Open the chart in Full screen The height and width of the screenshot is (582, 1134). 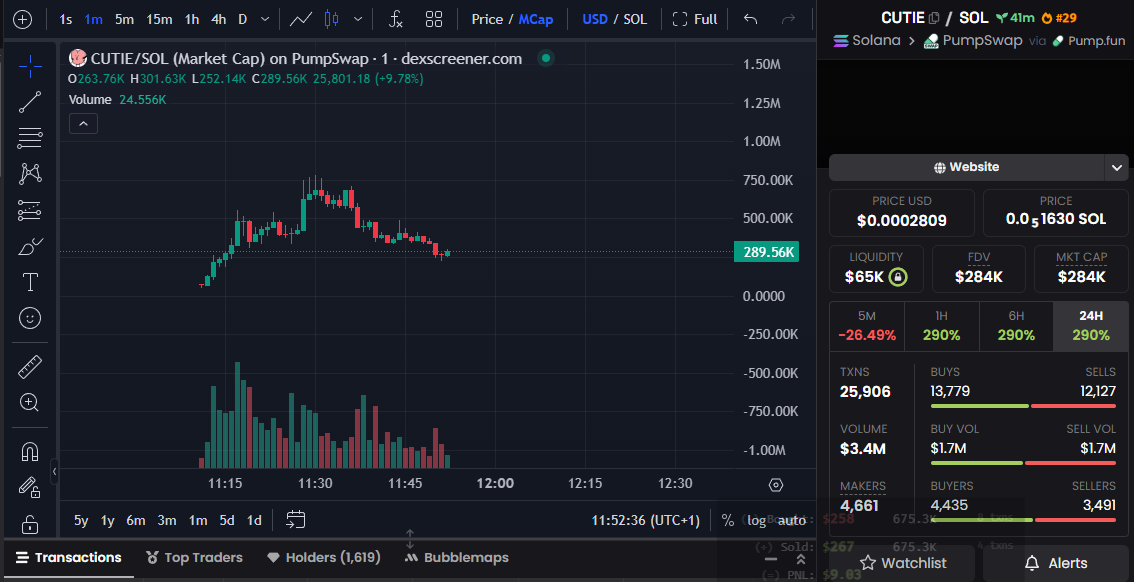pos(695,20)
